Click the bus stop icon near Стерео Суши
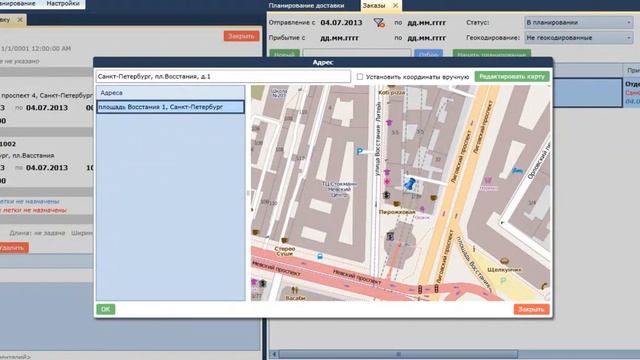Screen dimensions: 640x360 click(320, 256)
